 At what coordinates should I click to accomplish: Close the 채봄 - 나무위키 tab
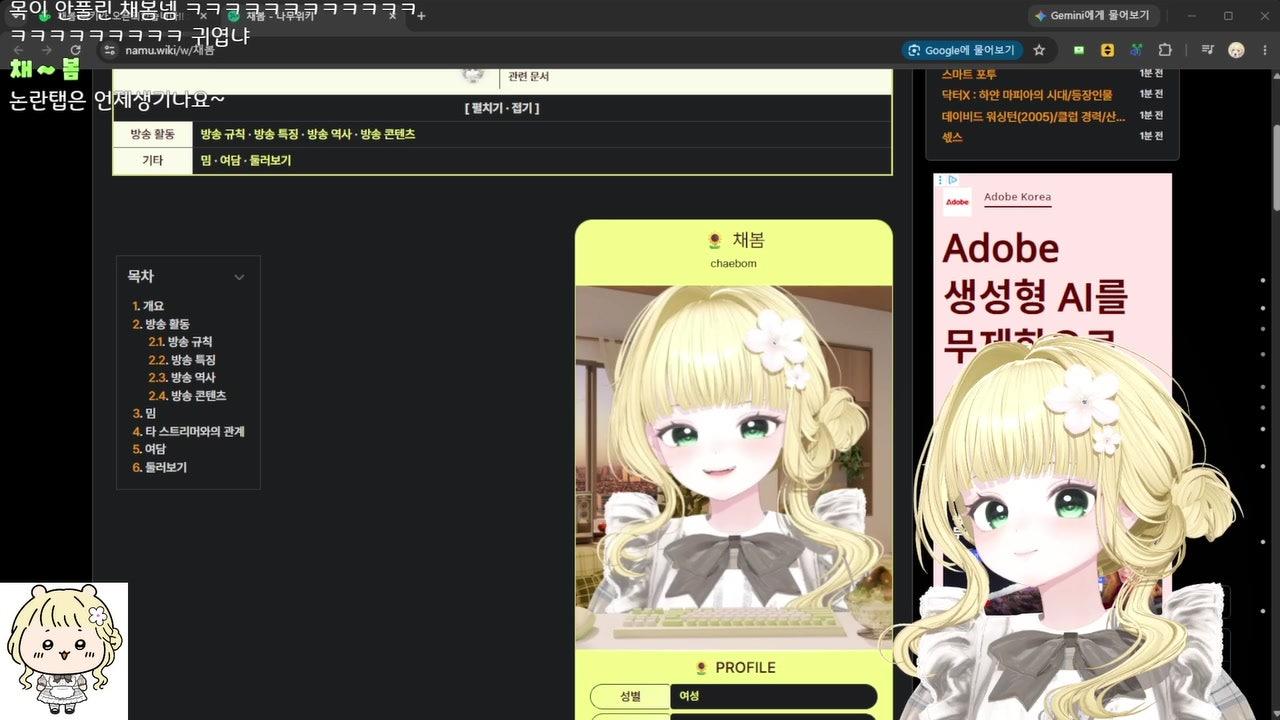(393, 16)
